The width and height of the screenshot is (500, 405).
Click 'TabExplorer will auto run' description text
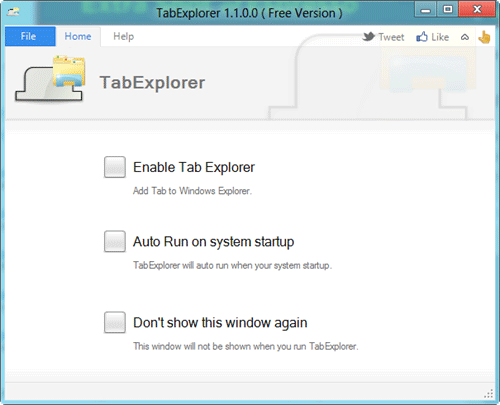click(232, 265)
